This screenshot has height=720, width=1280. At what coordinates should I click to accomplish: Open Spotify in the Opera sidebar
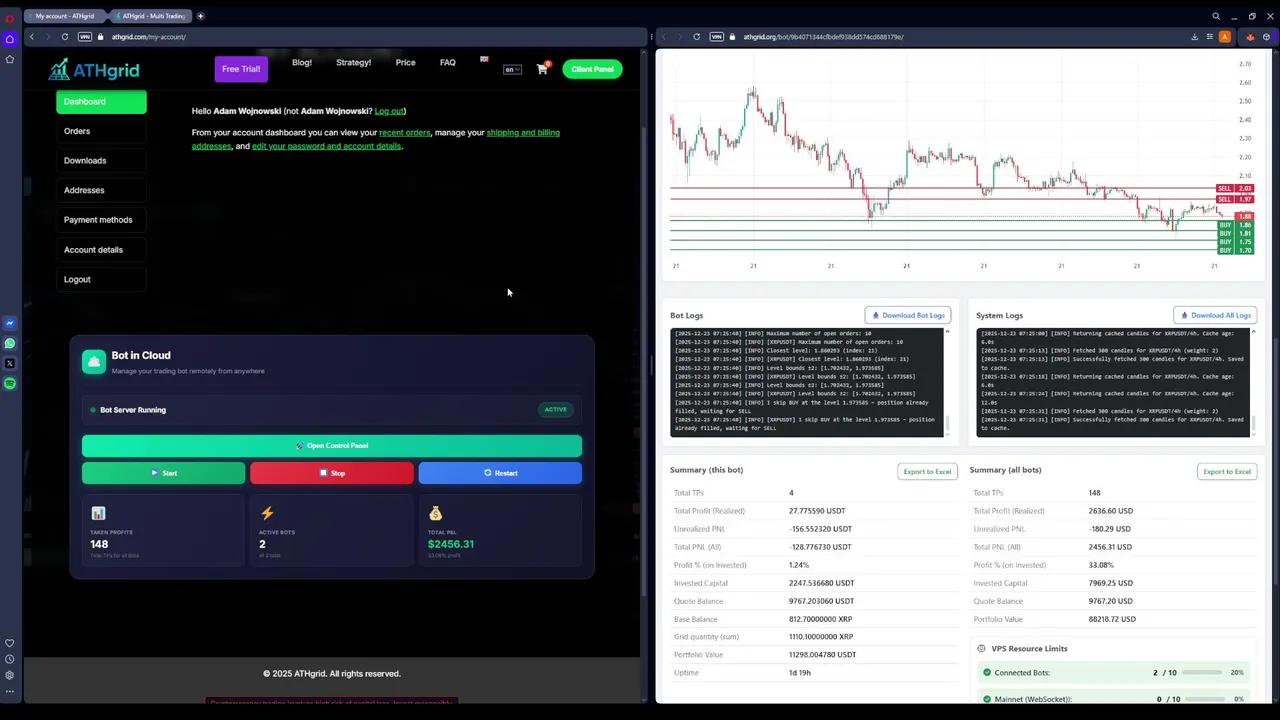(10, 383)
